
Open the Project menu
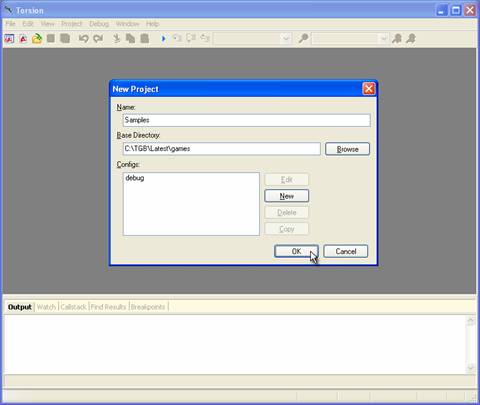tap(72, 24)
